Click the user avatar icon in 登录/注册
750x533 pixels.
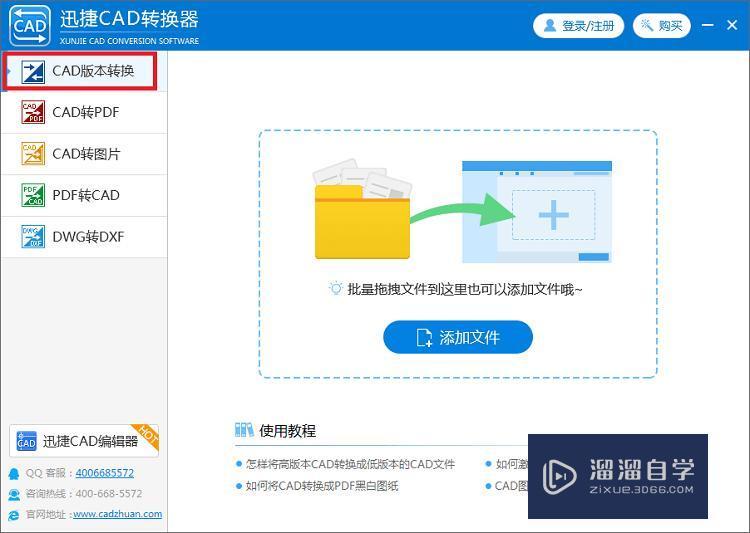pos(550,25)
